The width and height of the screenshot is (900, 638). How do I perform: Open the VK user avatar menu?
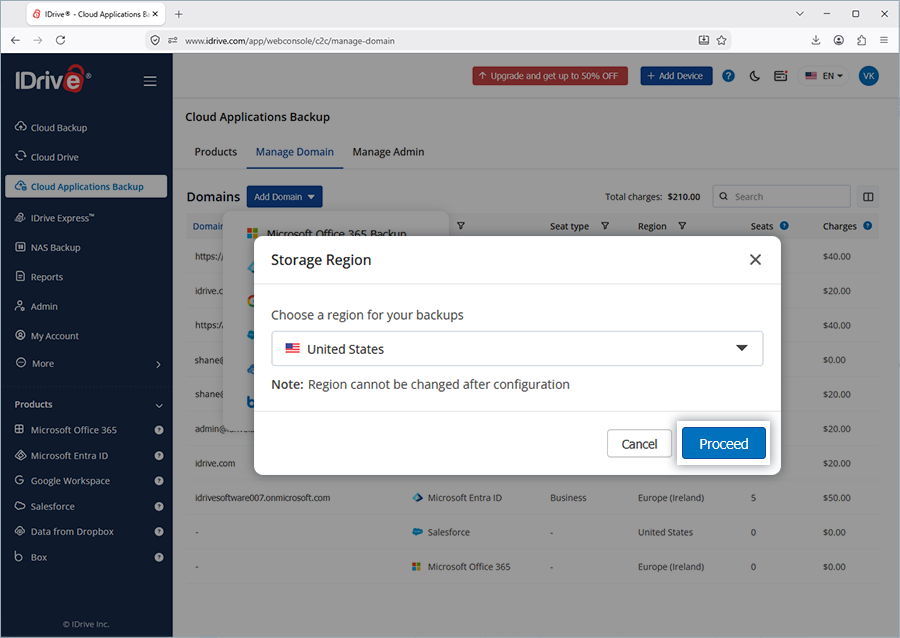[868, 76]
